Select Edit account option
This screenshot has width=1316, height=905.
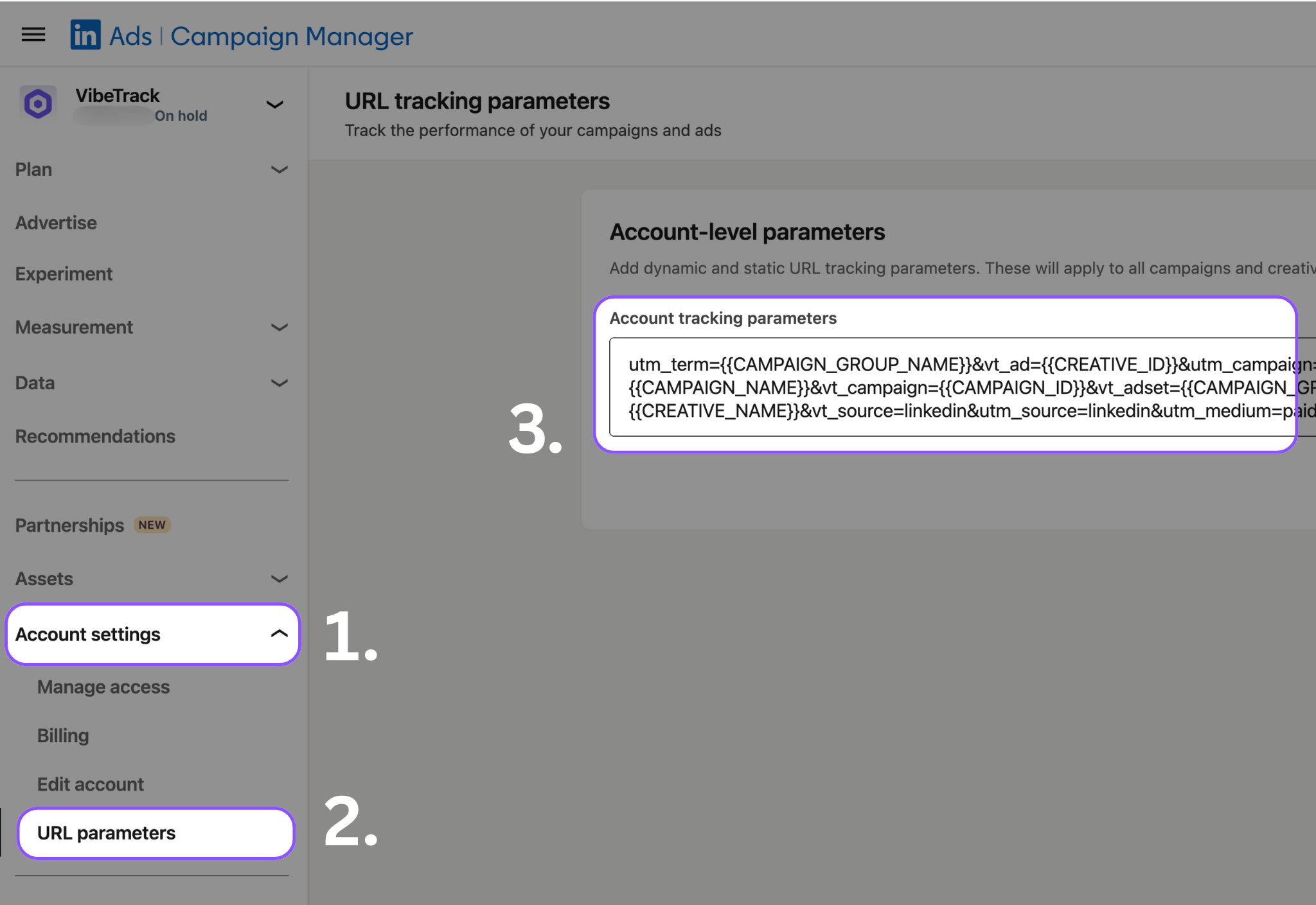(91, 785)
